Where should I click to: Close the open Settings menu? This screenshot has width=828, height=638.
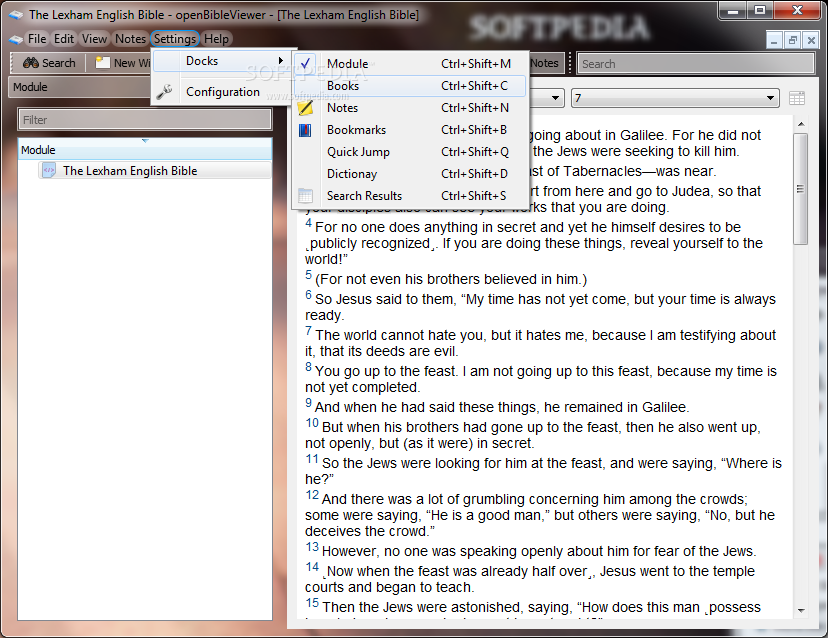pyautogui.click(x=175, y=39)
